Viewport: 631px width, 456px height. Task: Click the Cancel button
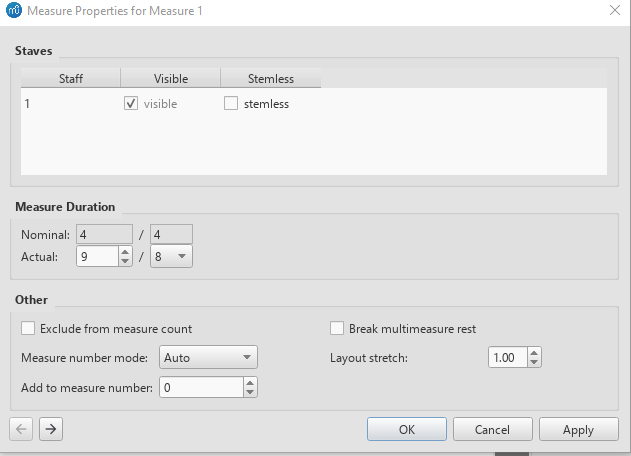point(492,429)
